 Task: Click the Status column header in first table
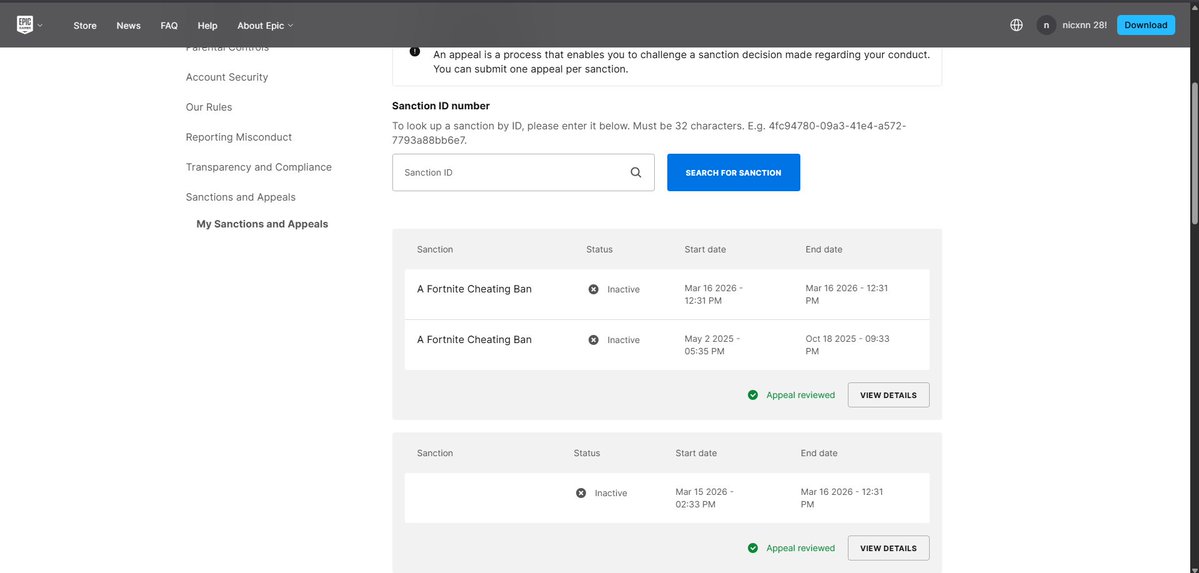[600, 249]
